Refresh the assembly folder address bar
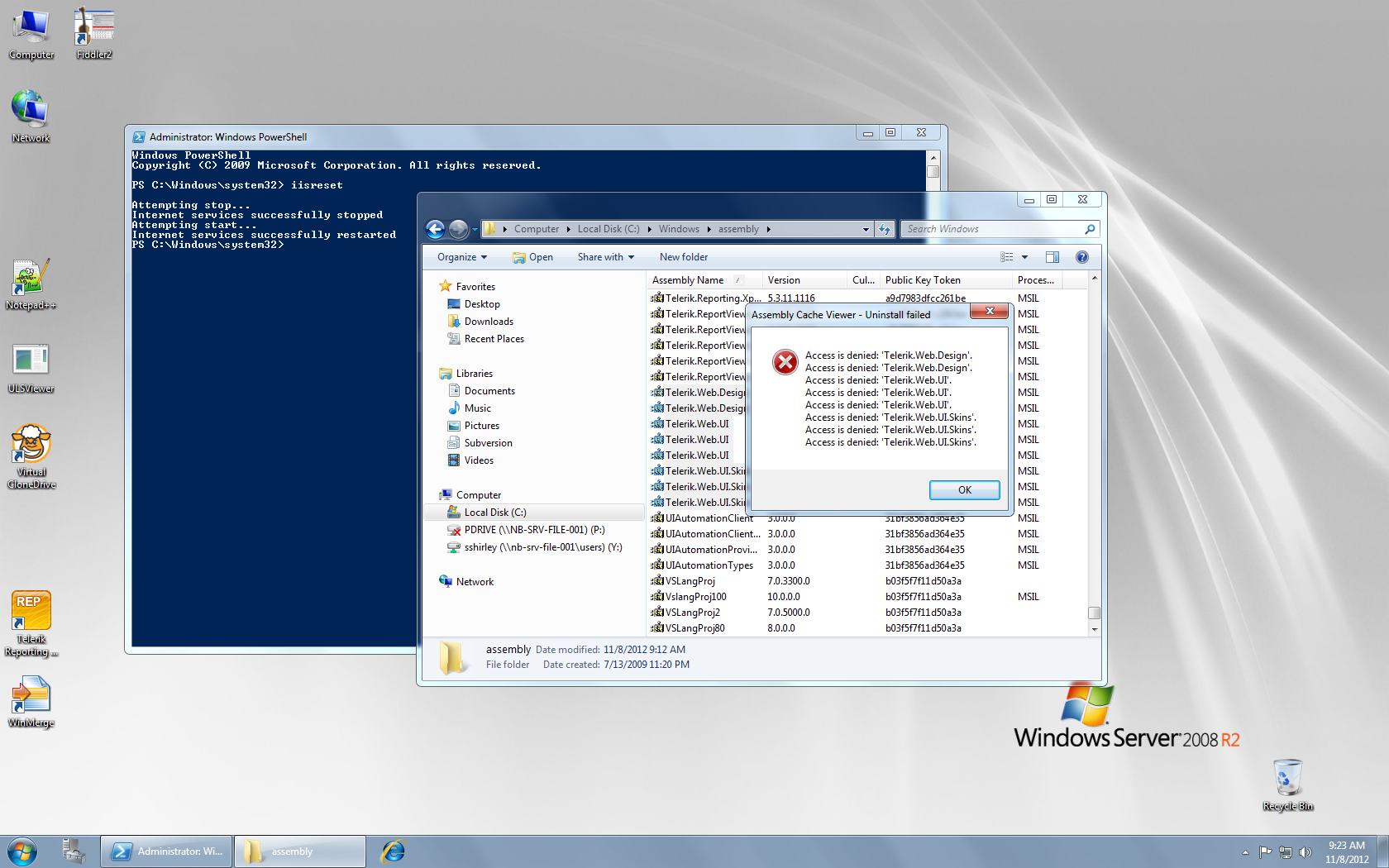Image resolution: width=1389 pixels, height=868 pixels. pyautogui.click(x=885, y=229)
